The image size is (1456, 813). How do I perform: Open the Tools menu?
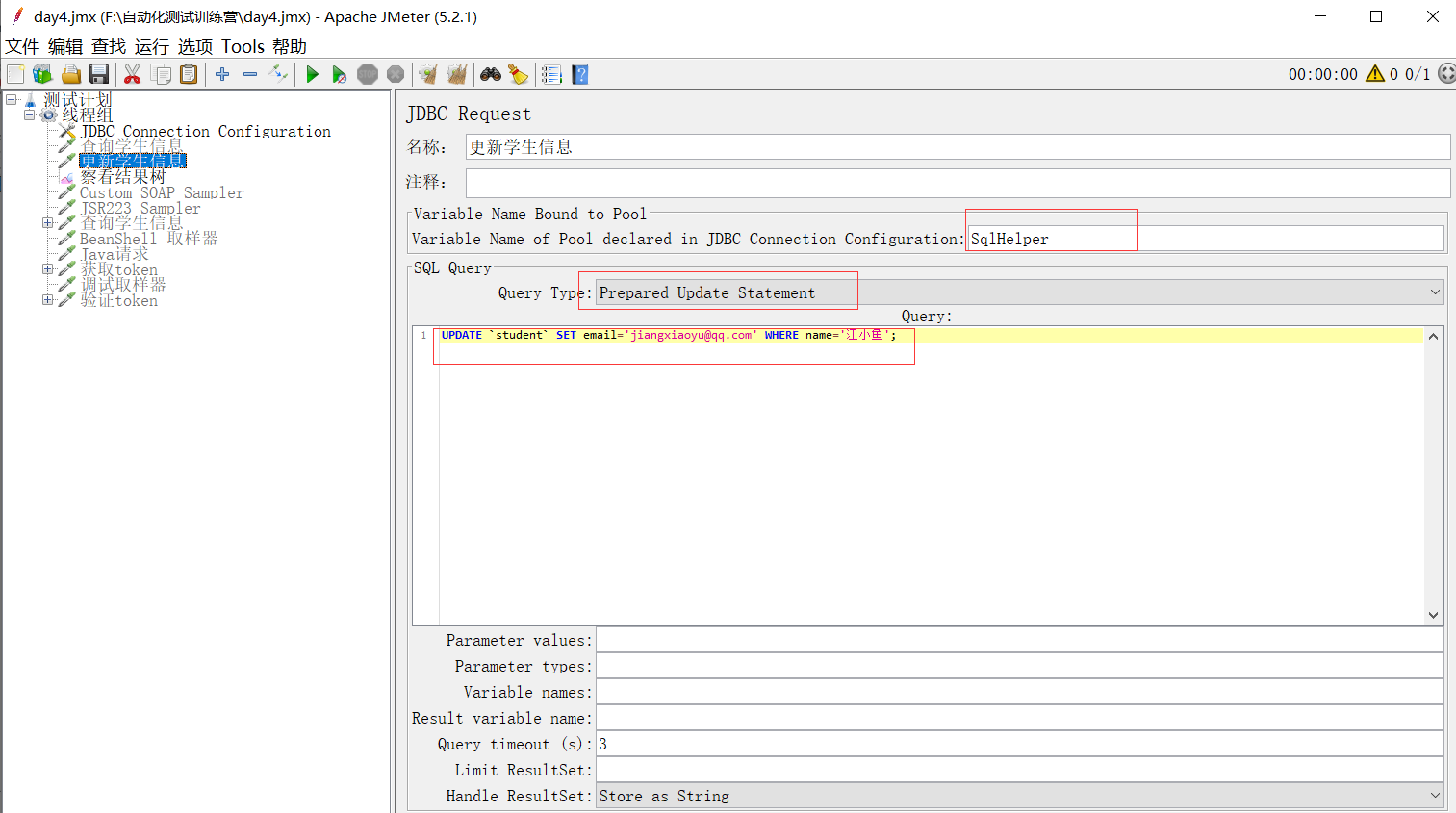[x=243, y=46]
